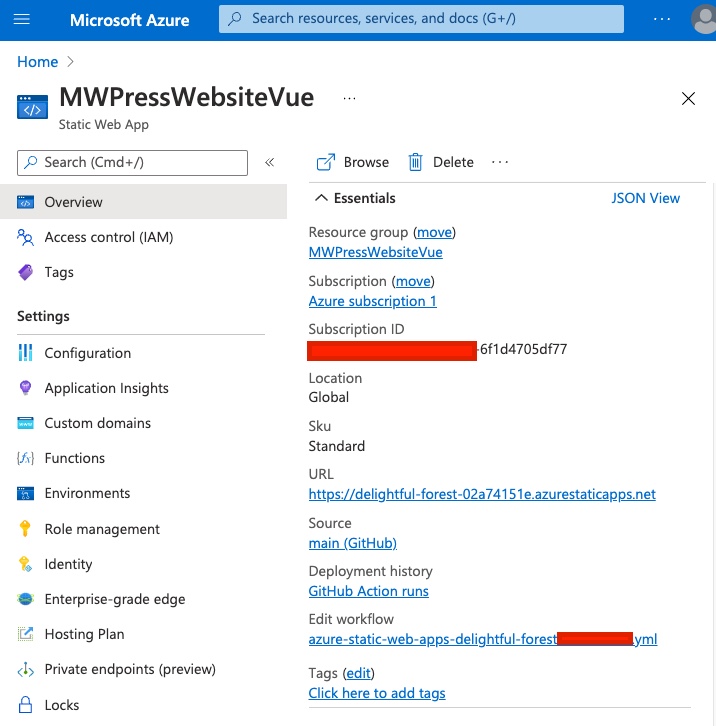
Task: Click the Locks padlock icon
Action: (25, 705)
